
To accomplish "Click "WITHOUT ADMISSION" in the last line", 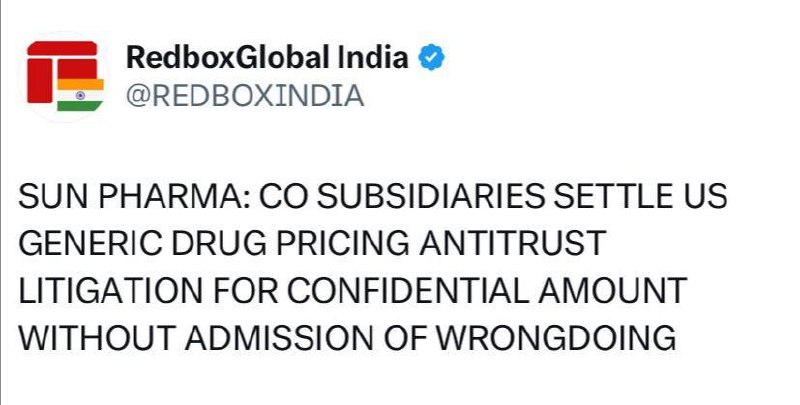I will click(196, 338).
